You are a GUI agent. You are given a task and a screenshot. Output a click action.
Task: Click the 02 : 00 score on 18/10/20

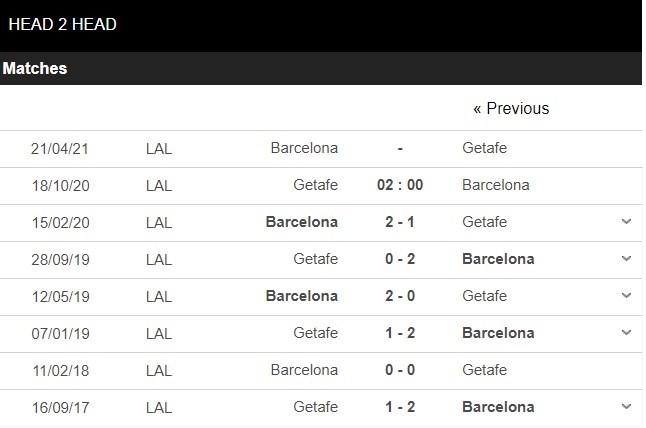[400, 185]
